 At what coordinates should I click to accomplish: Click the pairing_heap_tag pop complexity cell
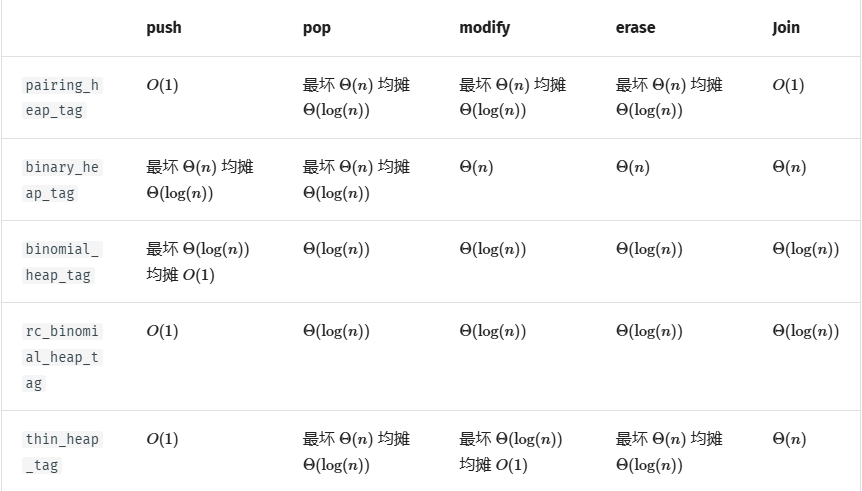pyautogui.click(x=356, y=98)
